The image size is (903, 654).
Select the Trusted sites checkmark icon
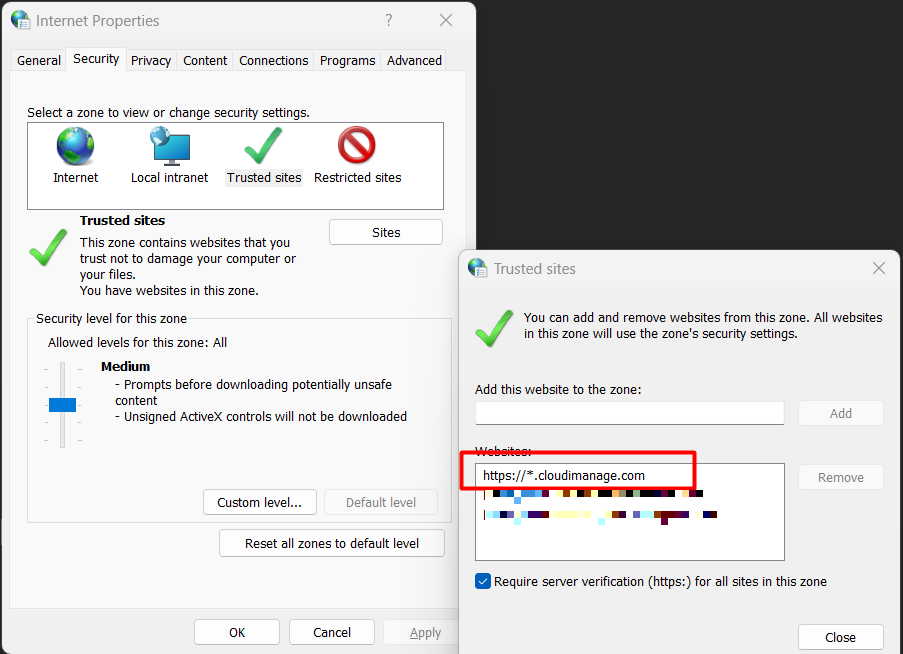point(264,147)
